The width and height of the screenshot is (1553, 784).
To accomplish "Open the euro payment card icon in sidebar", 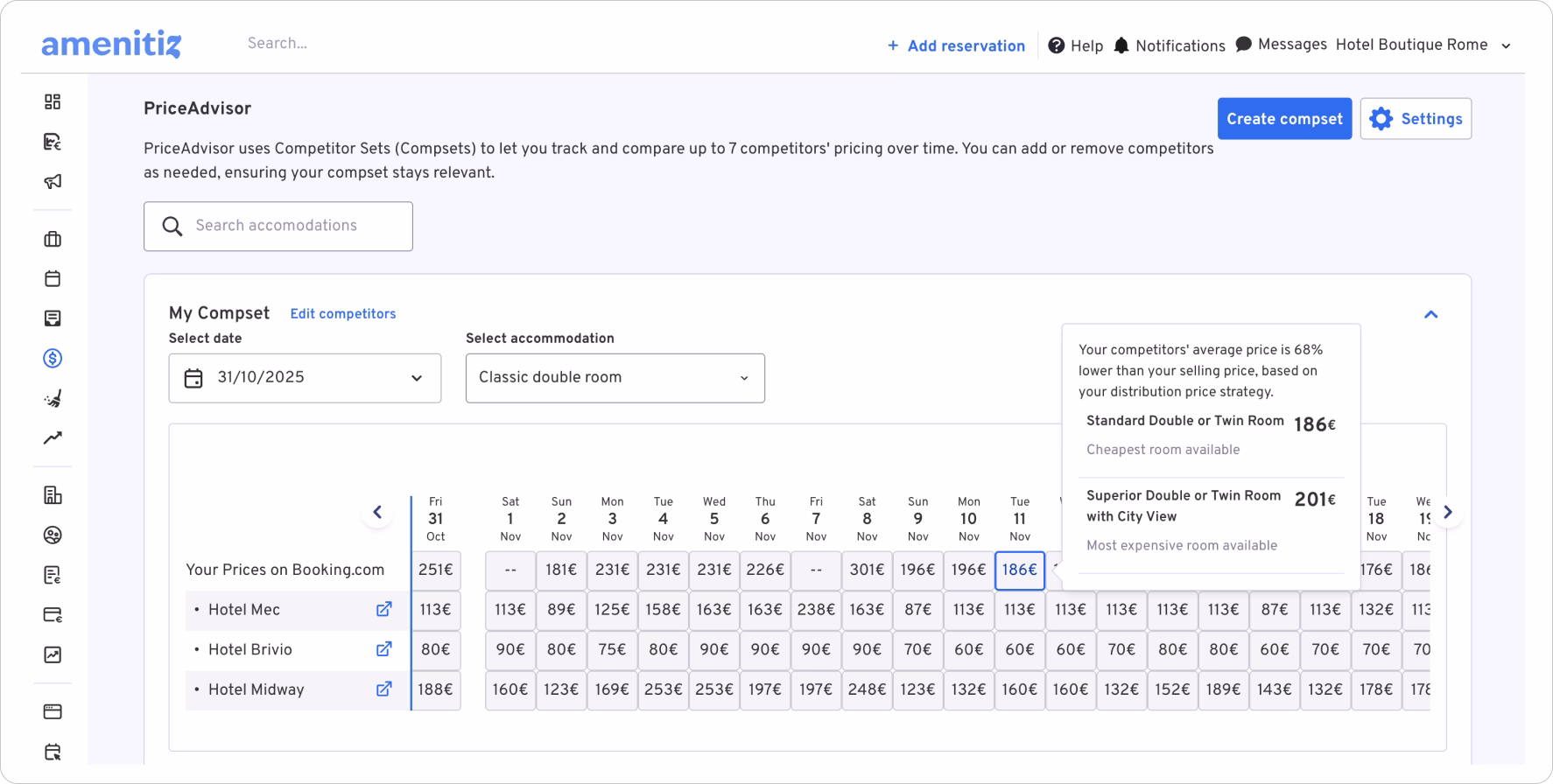I will pyautogui.click(x=53, y=614).
